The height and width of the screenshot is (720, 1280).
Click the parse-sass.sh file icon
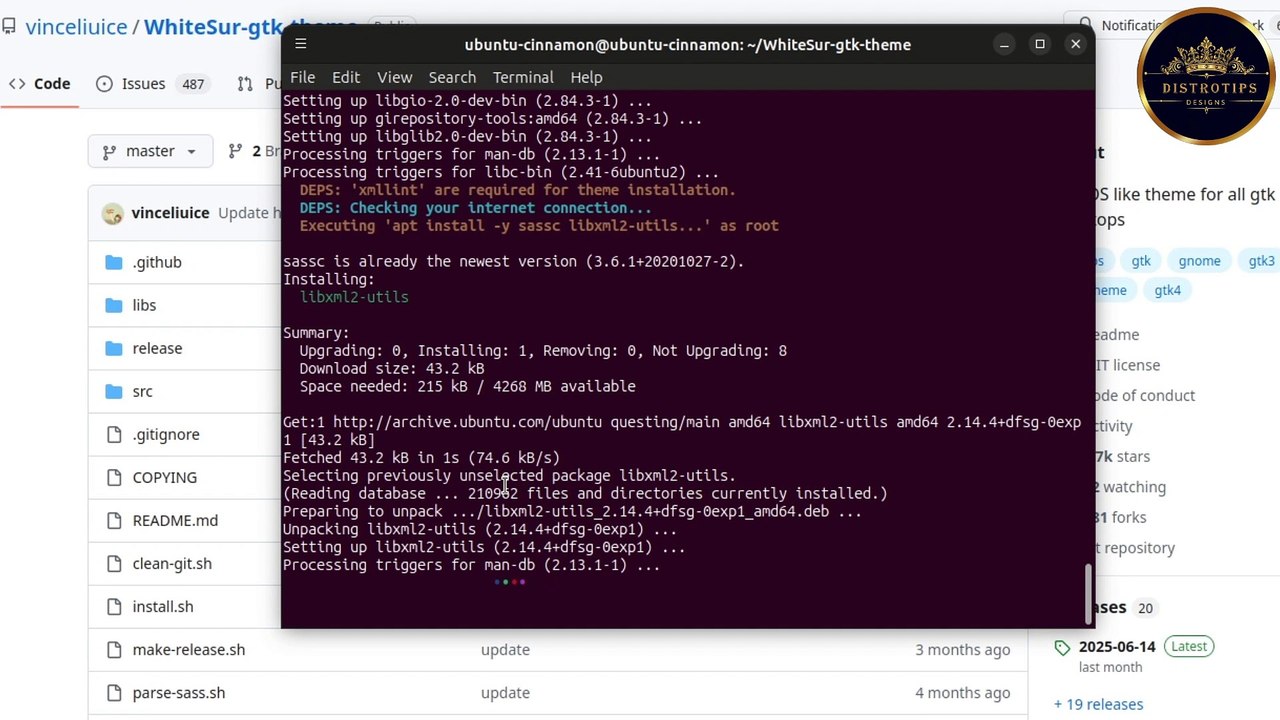click(x=113, y=692)
